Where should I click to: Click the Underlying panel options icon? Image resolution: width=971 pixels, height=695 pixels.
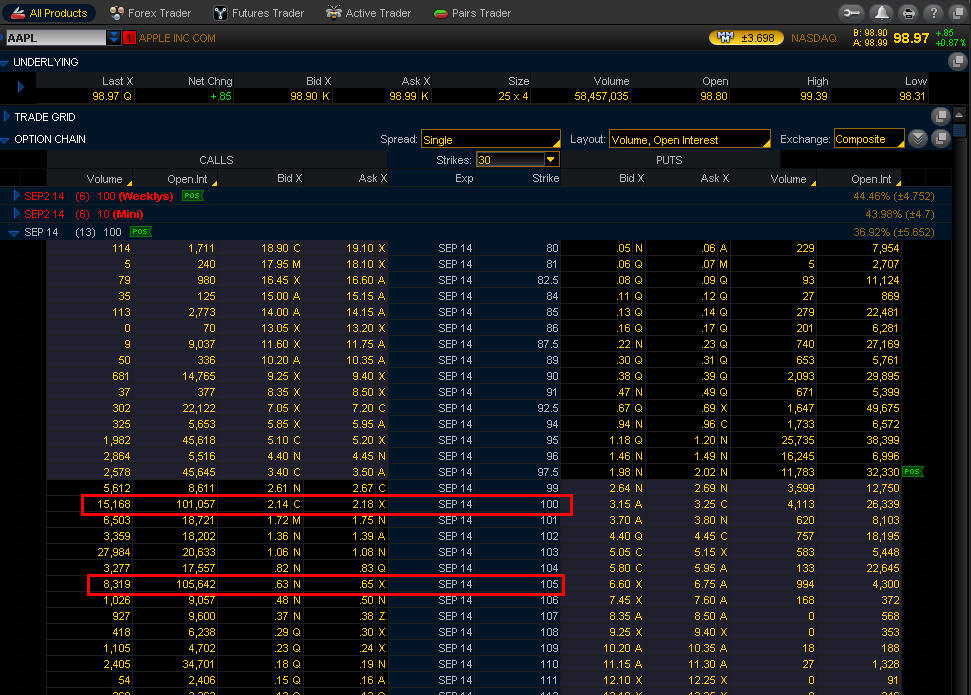958,62
